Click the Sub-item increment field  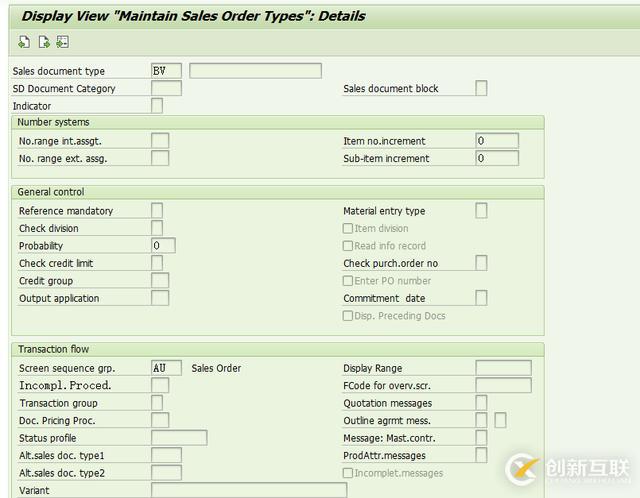pyautogui.click(x=497, y=158)
